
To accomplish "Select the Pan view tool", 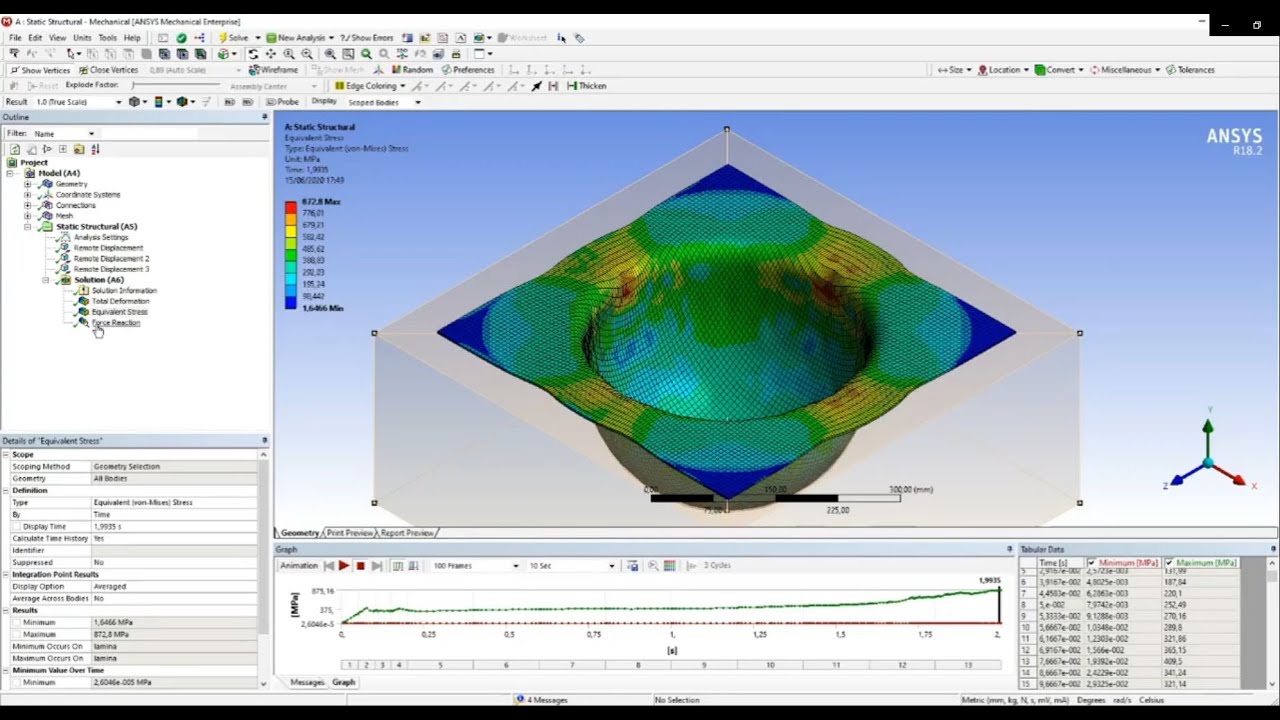I will point(271,54).
